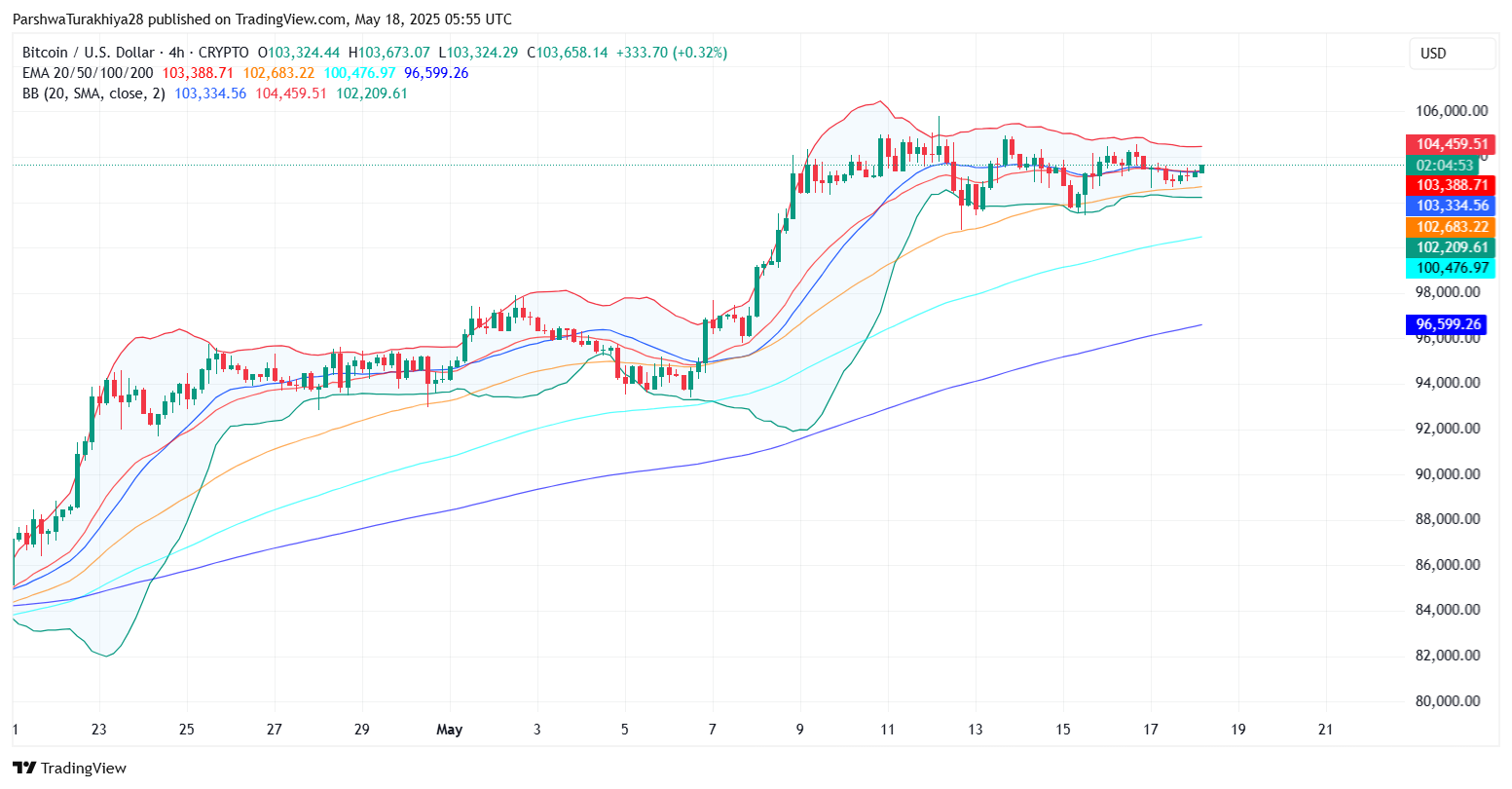The width and height of the screenshot is (1512, 789).
Task: Open the USD currency dropdown
Action: (x=1452, y=54)
